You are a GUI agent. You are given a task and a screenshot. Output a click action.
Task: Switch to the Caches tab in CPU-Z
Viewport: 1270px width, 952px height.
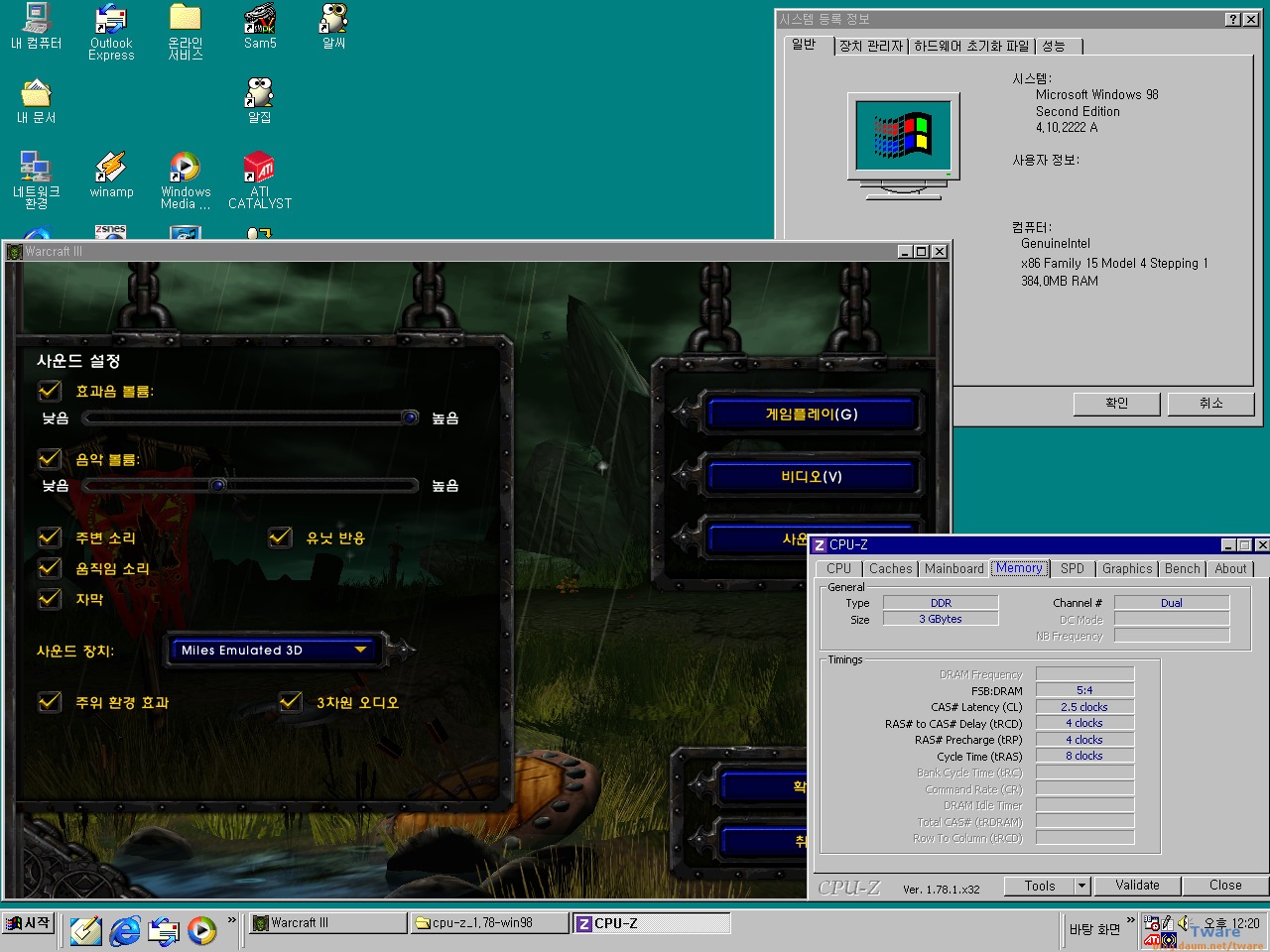coord(890,569)
